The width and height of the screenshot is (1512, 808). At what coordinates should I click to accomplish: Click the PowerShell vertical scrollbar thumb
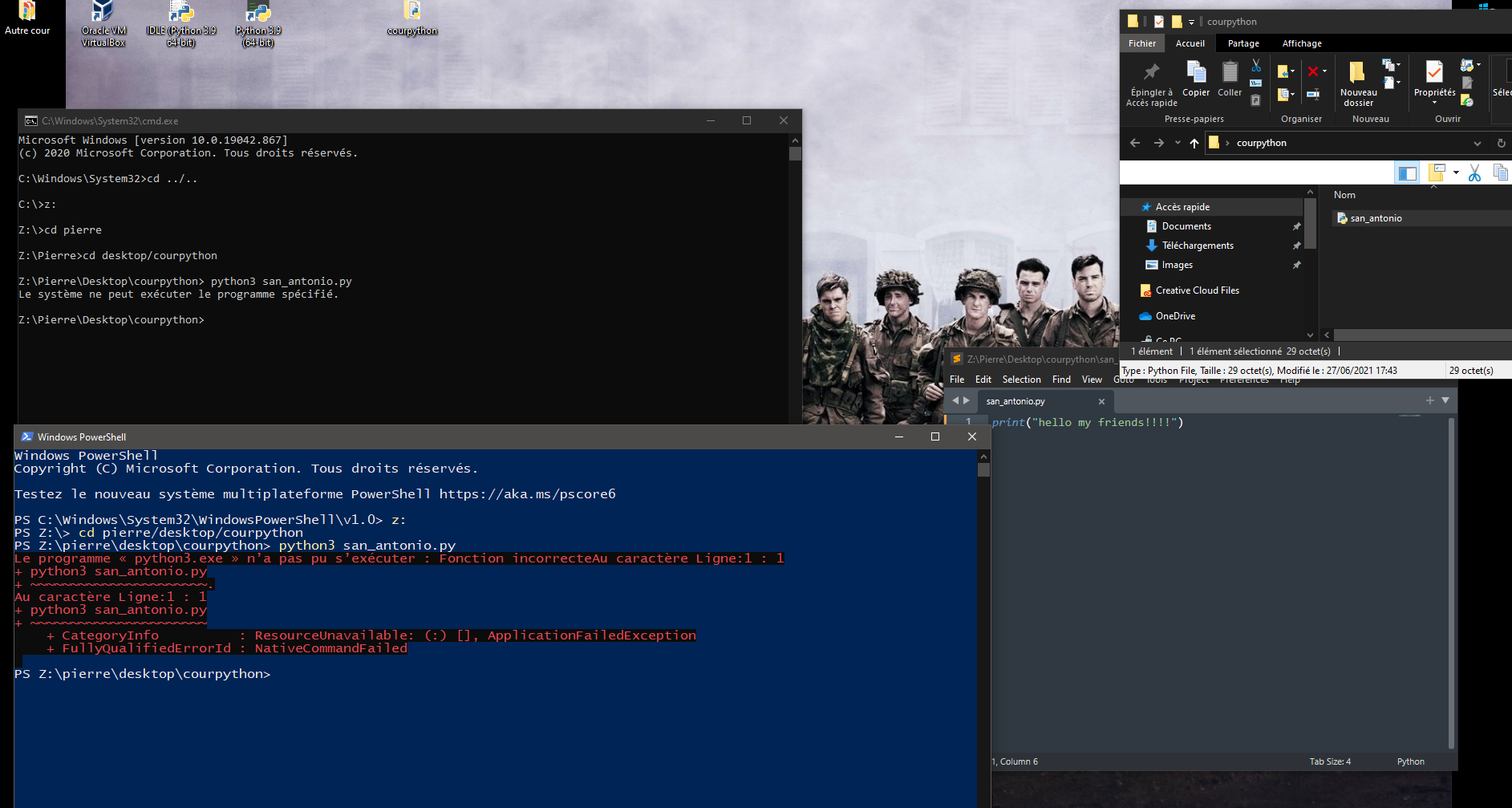pyautogui.click(x=983, y=470)
